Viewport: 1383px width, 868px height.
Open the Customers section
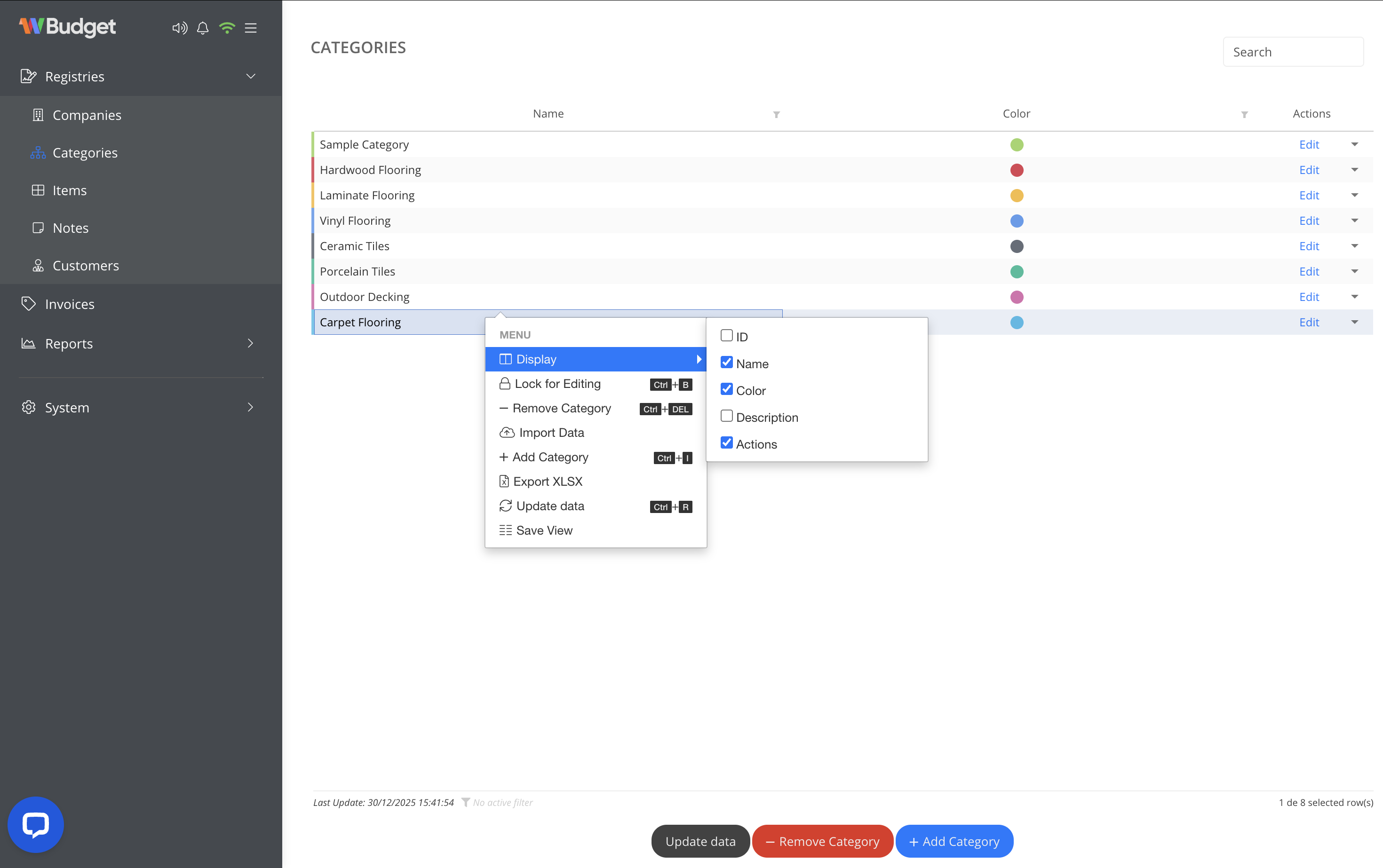click(x=86, y=265)
